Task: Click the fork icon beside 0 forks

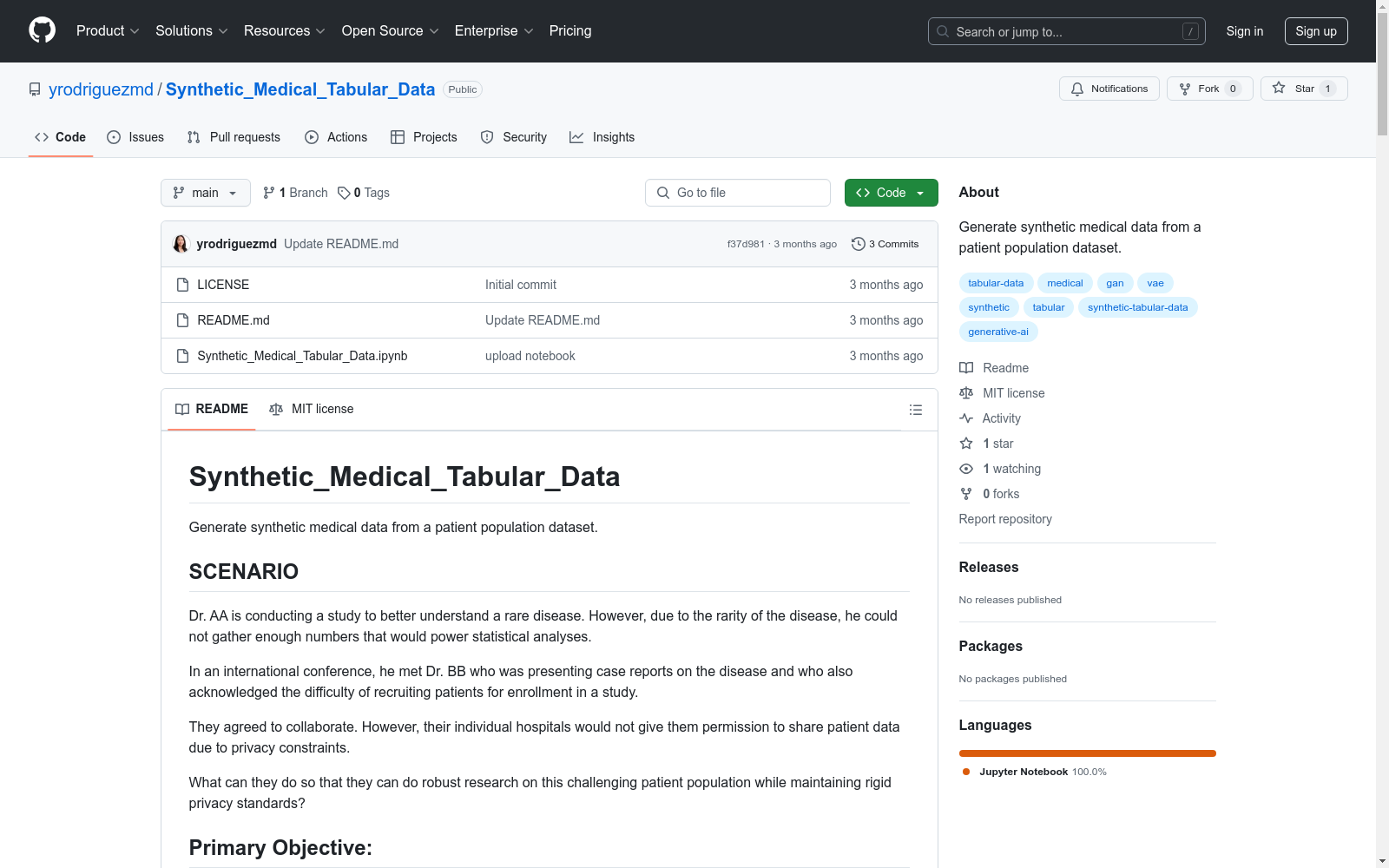Action: click(966, 494)
